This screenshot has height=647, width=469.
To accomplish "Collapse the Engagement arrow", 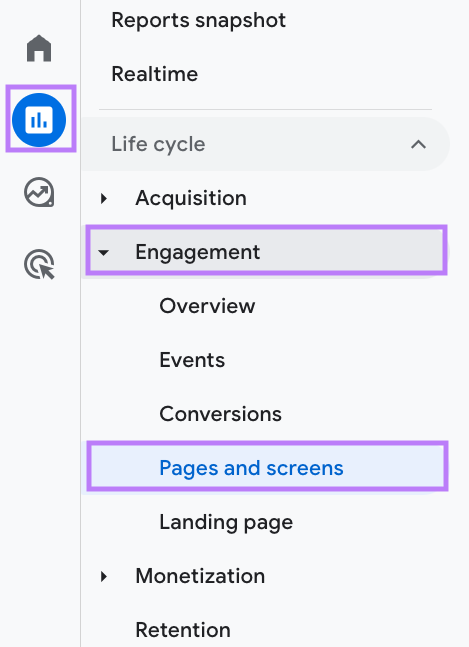I will tap(104, 252).
